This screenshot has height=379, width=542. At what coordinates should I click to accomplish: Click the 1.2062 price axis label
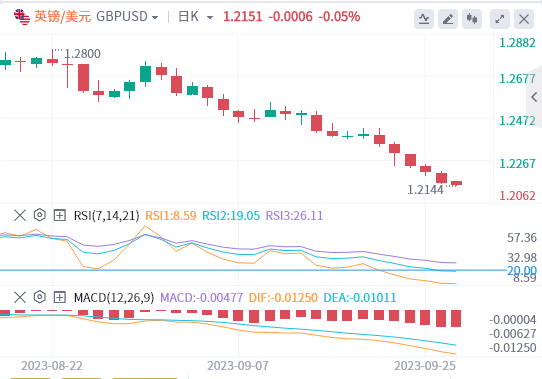[x=517, y=196]
